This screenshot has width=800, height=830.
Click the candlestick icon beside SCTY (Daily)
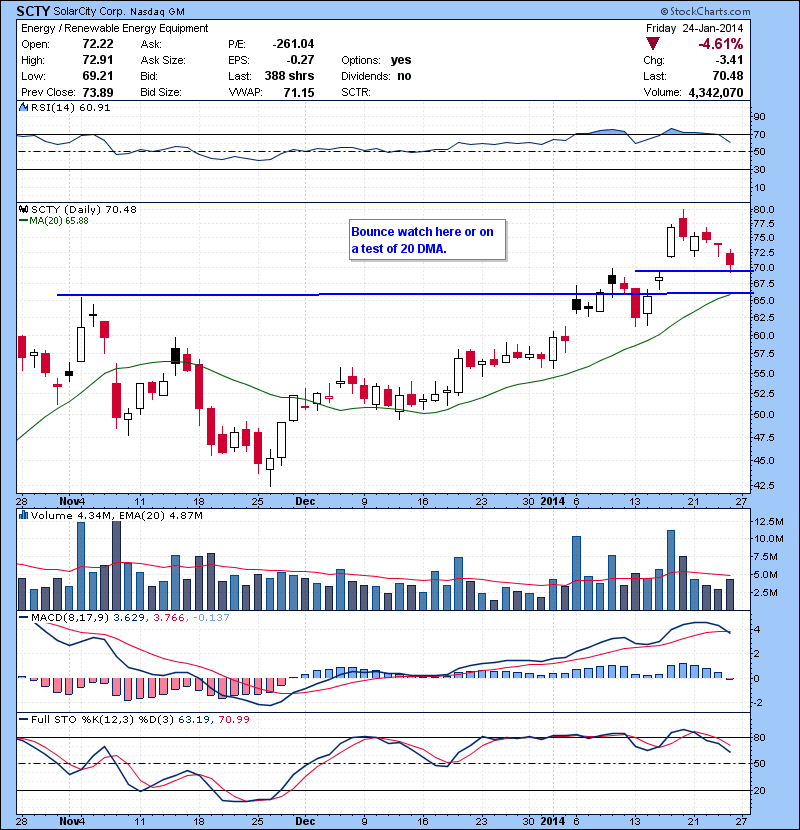[24, 210]
